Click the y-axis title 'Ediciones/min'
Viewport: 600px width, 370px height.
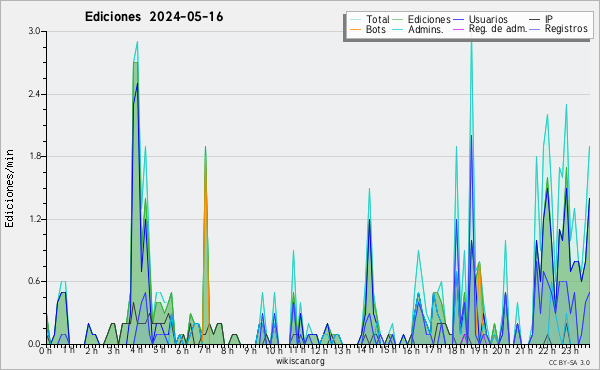point(9,188)
